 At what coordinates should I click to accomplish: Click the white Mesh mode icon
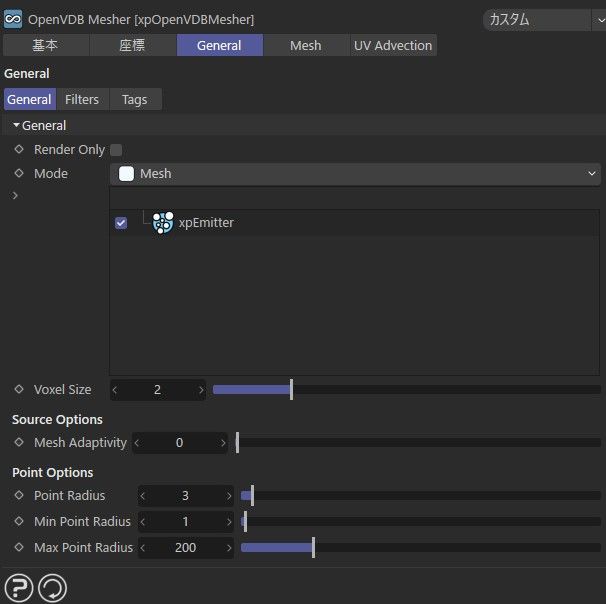point(126,174)
